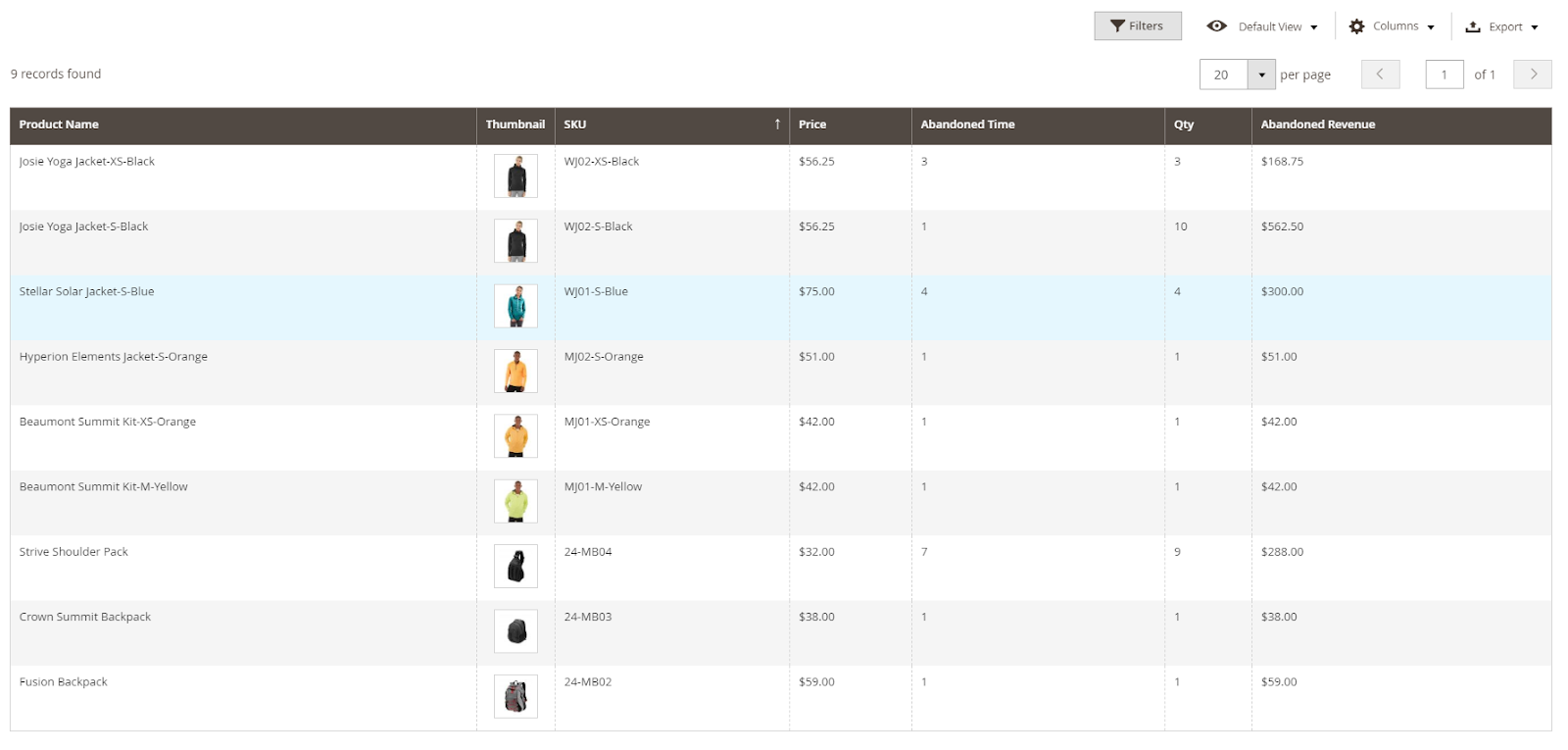Open the Export dropdown menu

[x=1501, y=26]
